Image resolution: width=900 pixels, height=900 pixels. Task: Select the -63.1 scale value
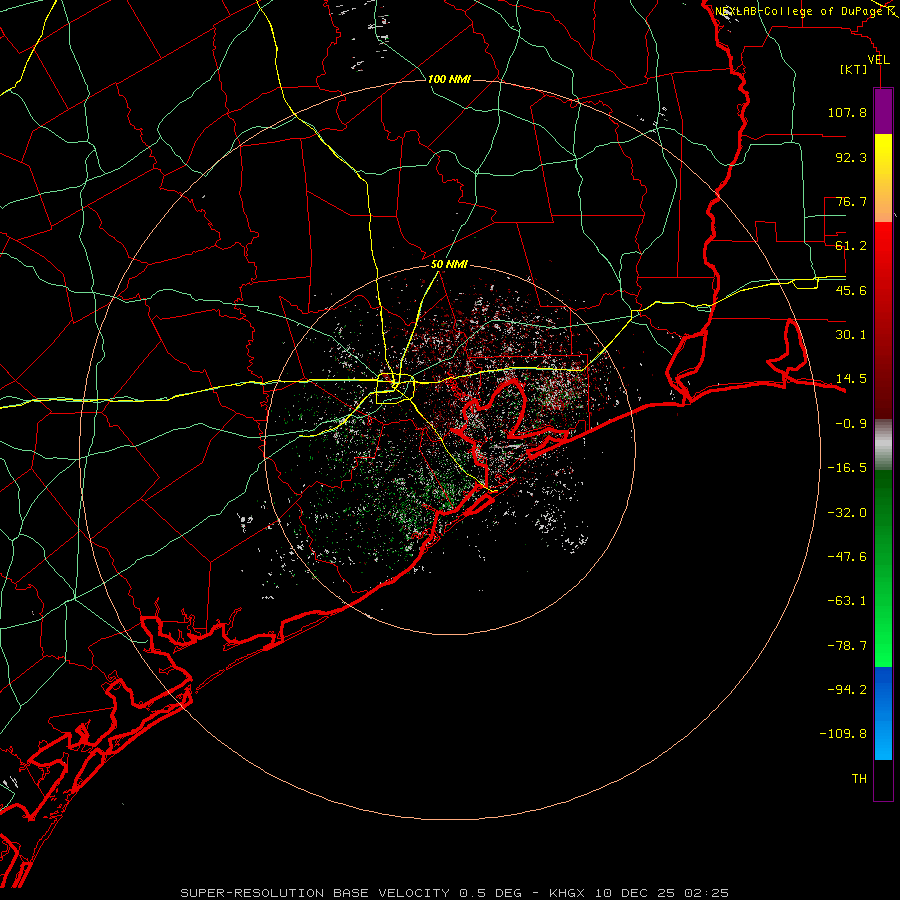(x=847, y=601)
